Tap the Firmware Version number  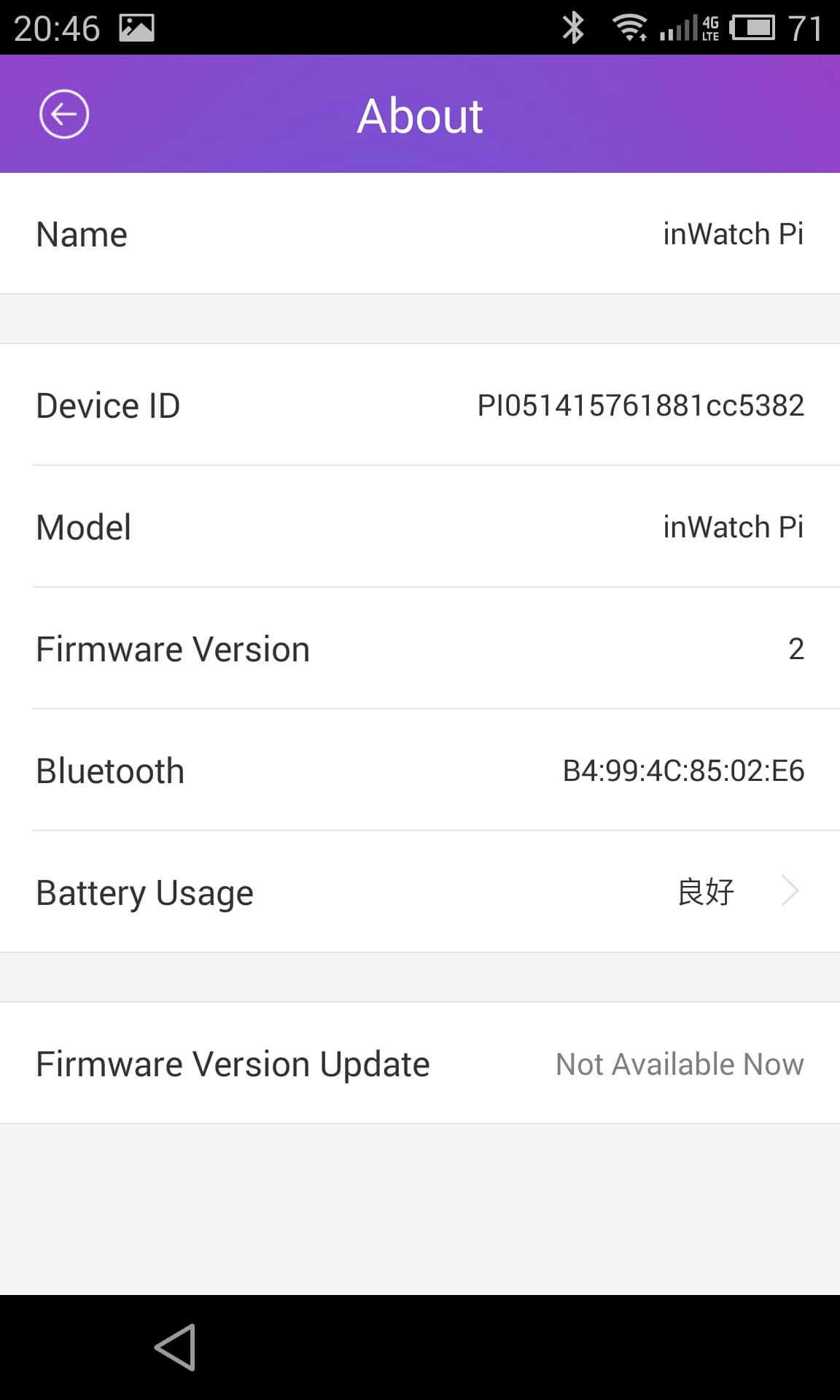(x=796, y=649)
